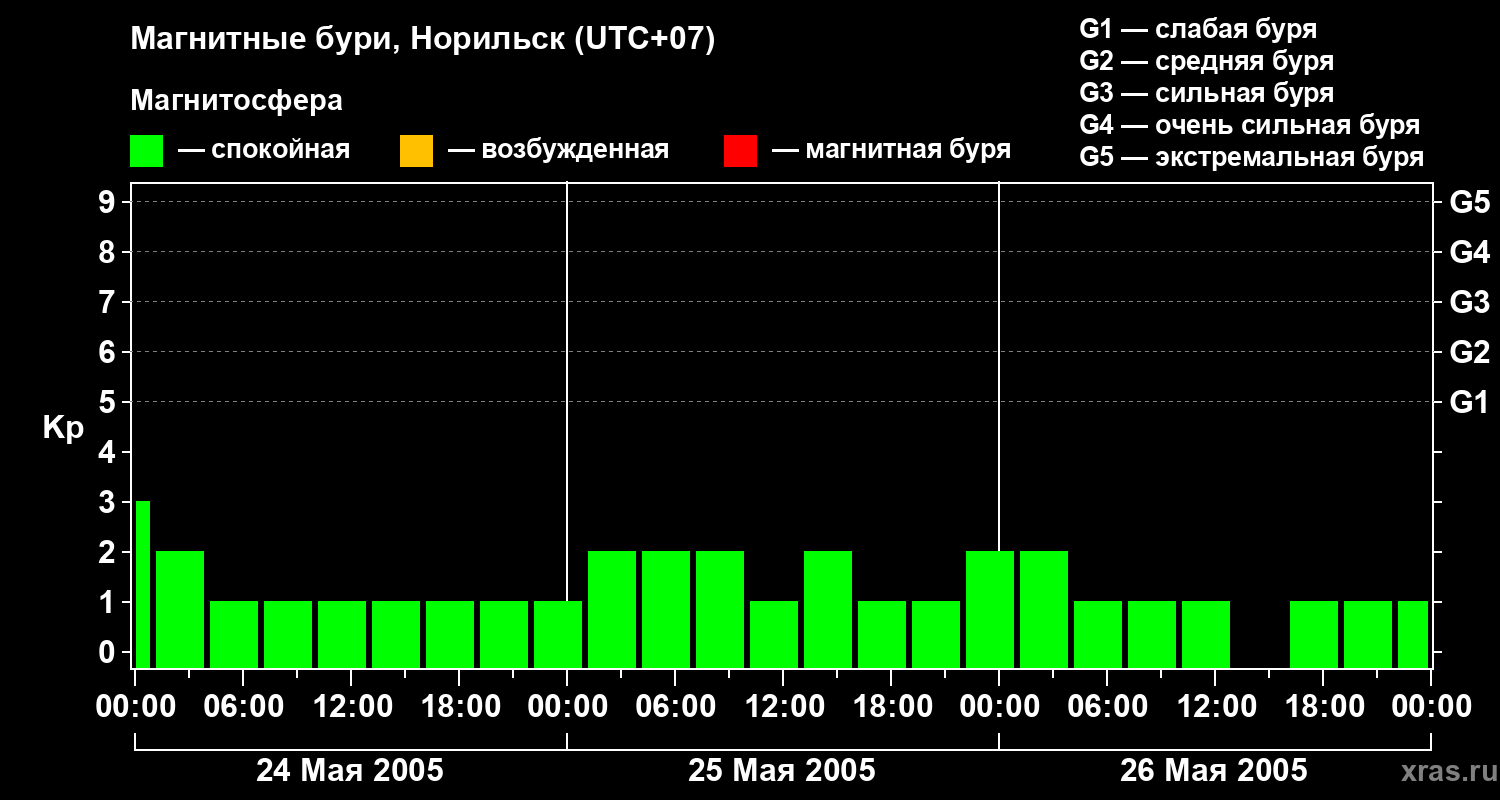Click the red 'магнитная буря' legend swatch

[740, 151]
